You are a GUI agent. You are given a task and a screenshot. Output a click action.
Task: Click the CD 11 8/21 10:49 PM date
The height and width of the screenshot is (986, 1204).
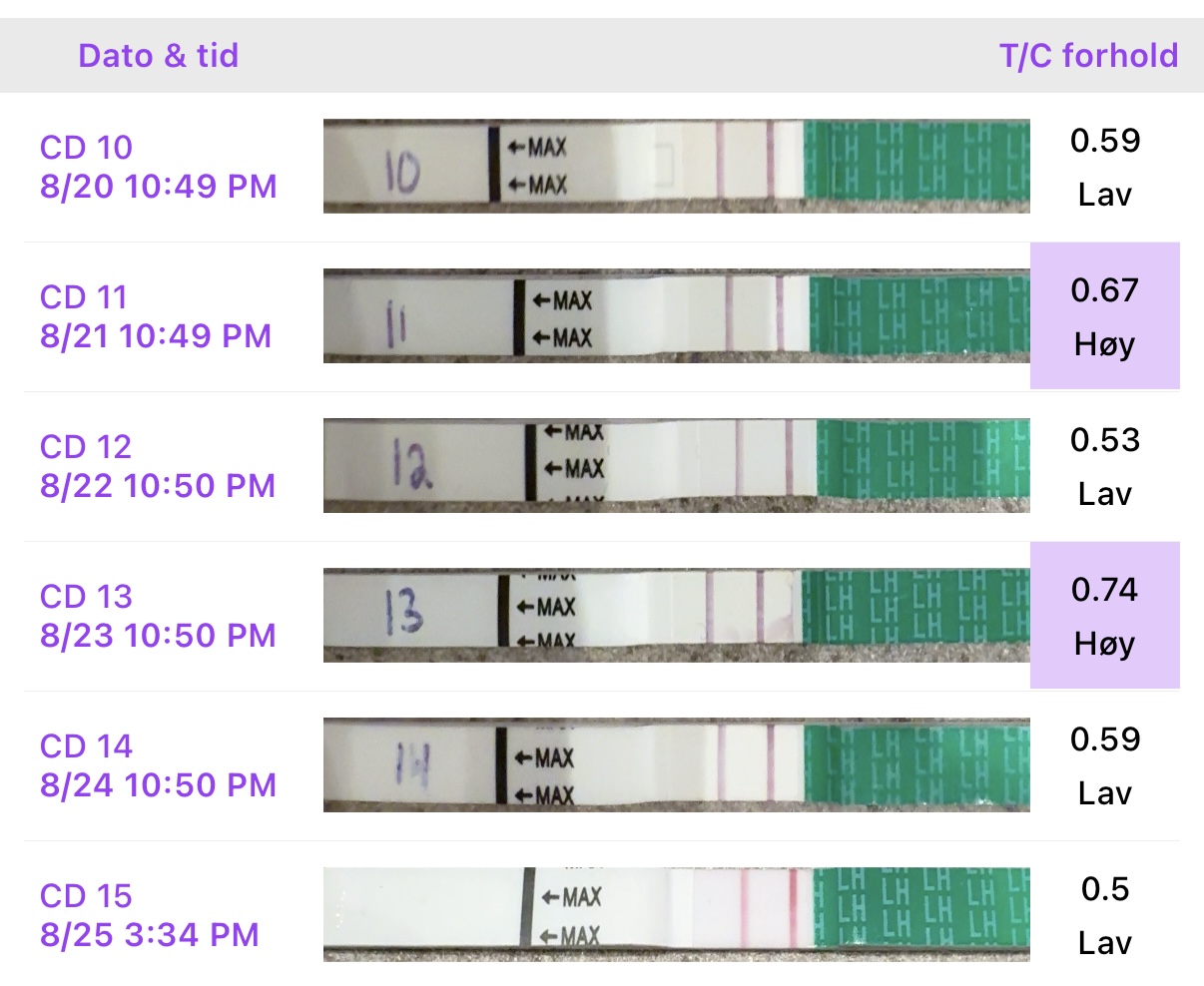coord(156,316)
